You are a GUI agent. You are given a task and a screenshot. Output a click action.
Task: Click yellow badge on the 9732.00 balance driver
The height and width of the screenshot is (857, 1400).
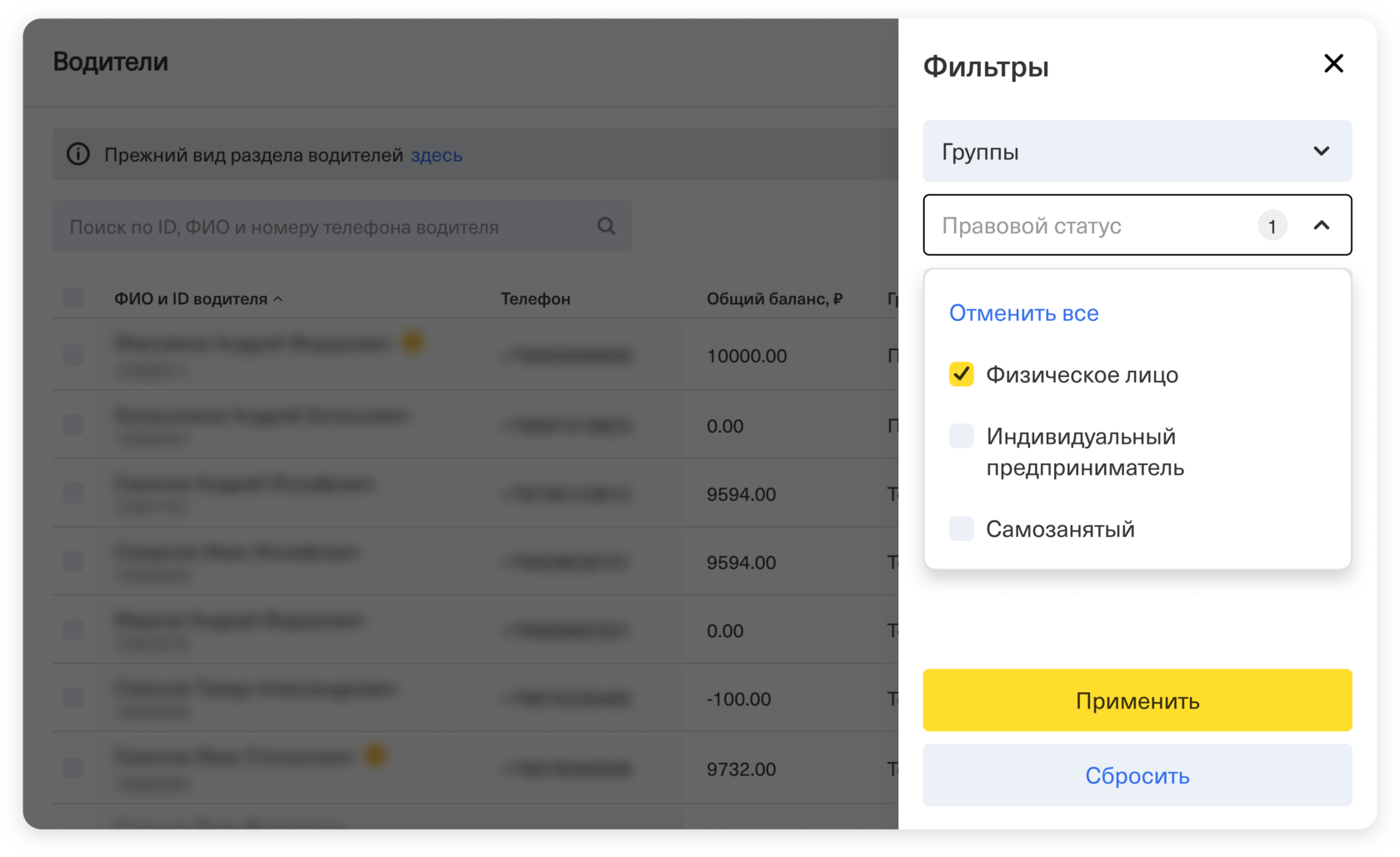point(375,755)
